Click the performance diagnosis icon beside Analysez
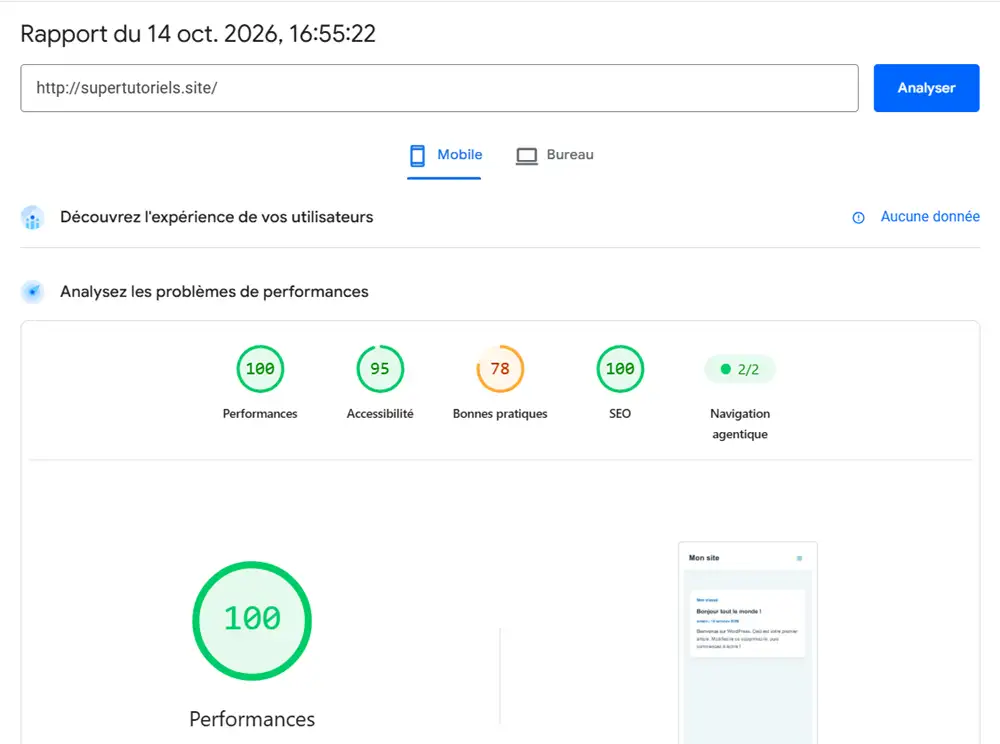Screen dimensions: 1000x744 click(33, 292)
